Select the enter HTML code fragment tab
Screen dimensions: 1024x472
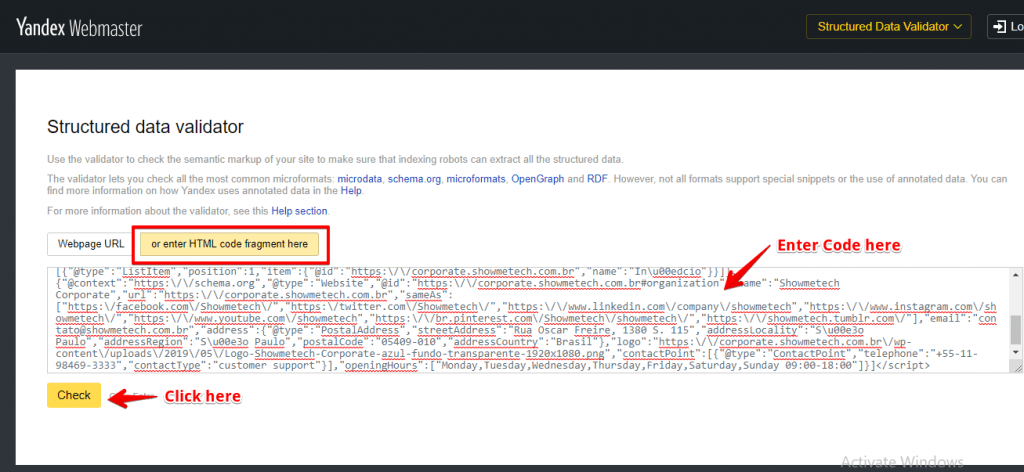pyautogui.click(x=229, y=244)
